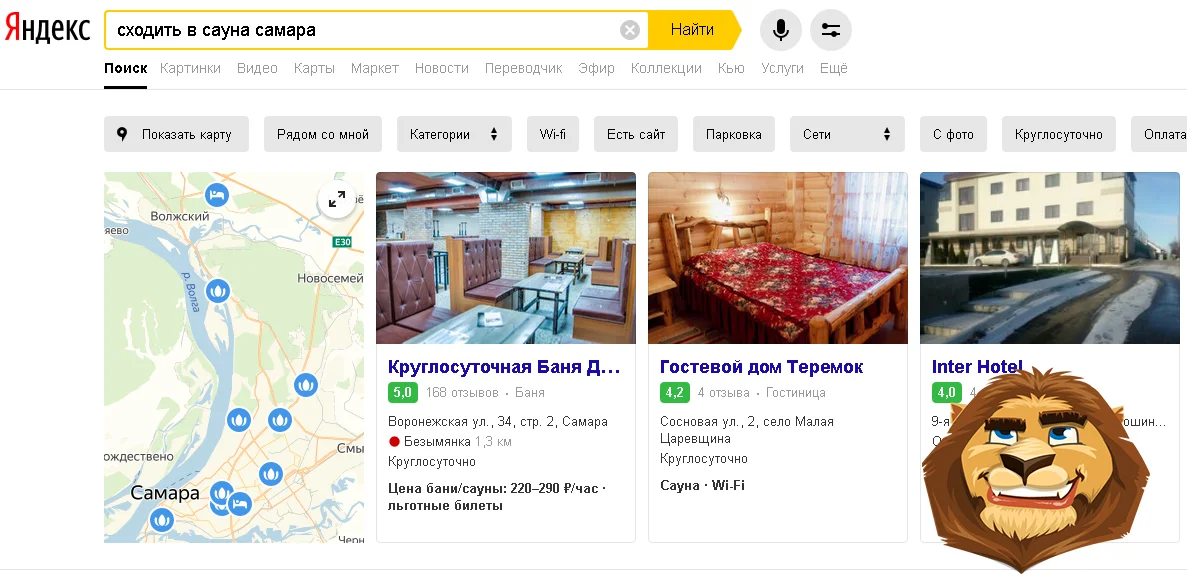
Task: Click the 4 отзыва text
Action: [724, 393]
